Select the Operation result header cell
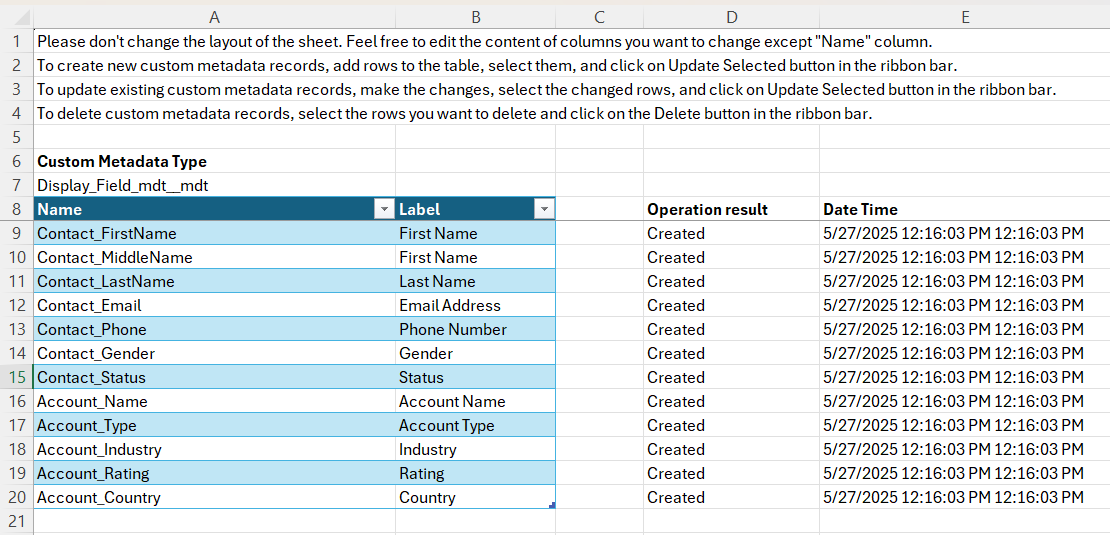This screenshot has width=1110, height=535. tap(707, 209)
